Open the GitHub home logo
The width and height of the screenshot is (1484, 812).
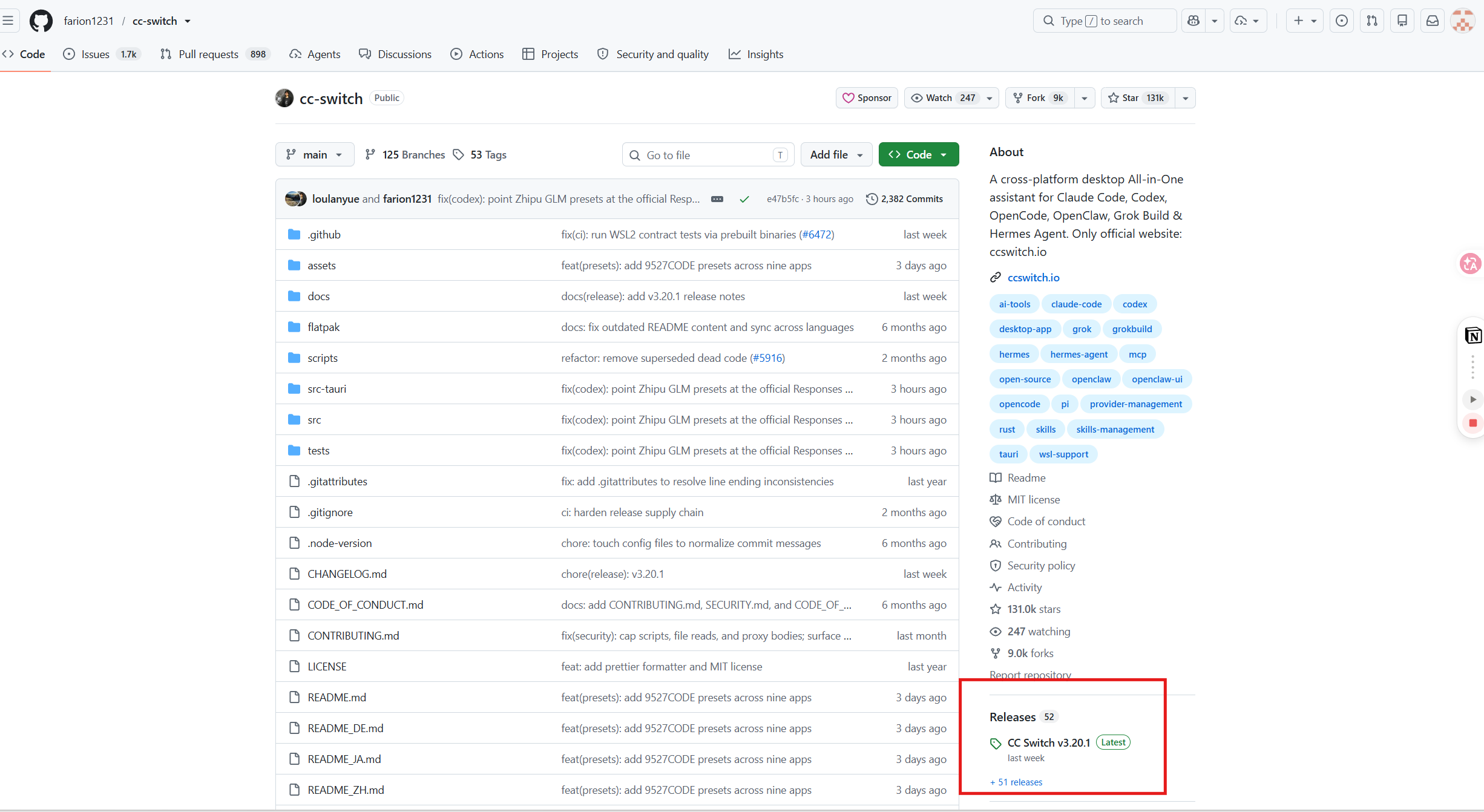tap(41, 21)
